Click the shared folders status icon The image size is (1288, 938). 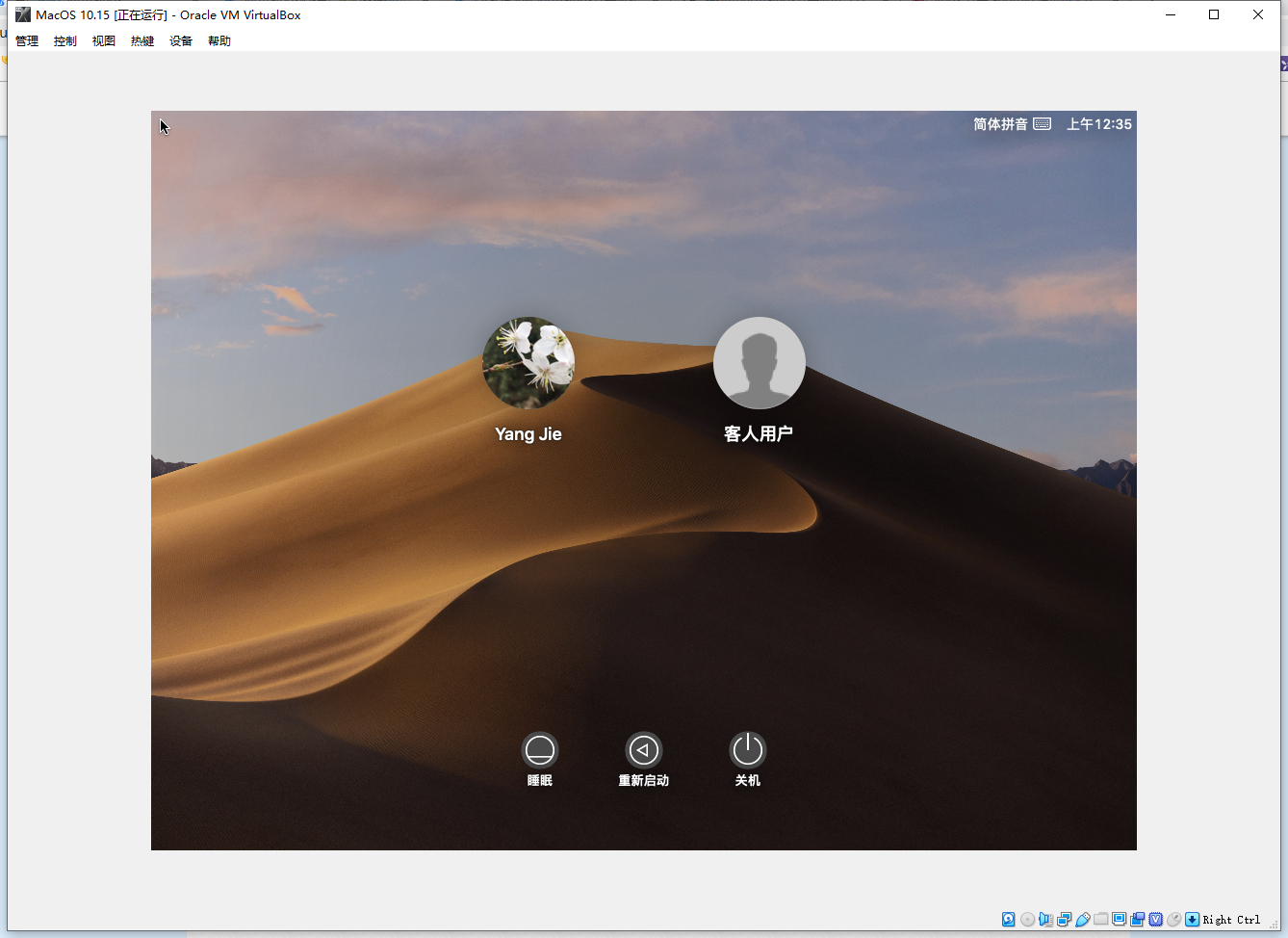[1100, 920]
